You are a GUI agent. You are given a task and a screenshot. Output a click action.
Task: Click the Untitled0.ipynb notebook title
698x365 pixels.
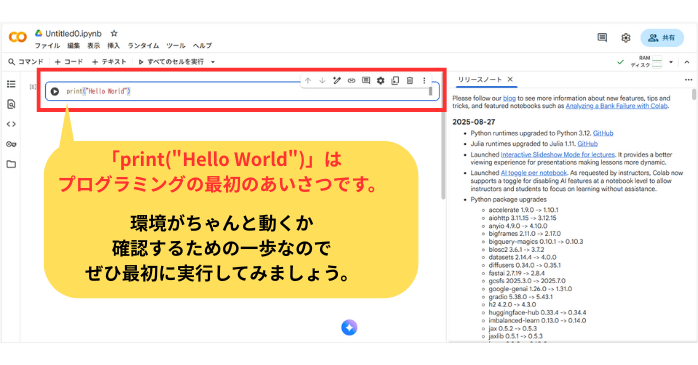pos(73,34)
